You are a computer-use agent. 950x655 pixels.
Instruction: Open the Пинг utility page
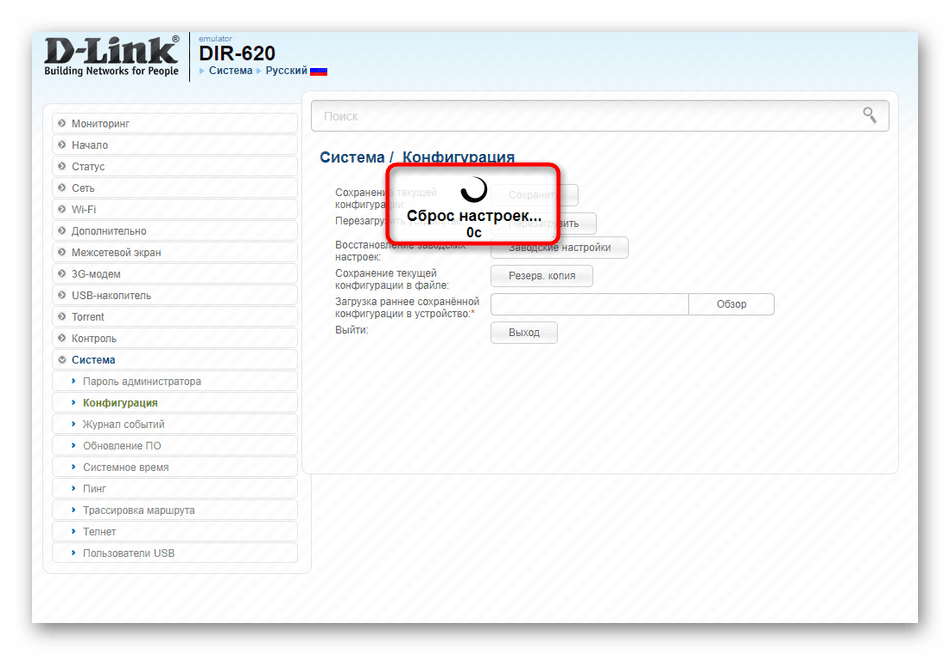(x=174, y=489)
